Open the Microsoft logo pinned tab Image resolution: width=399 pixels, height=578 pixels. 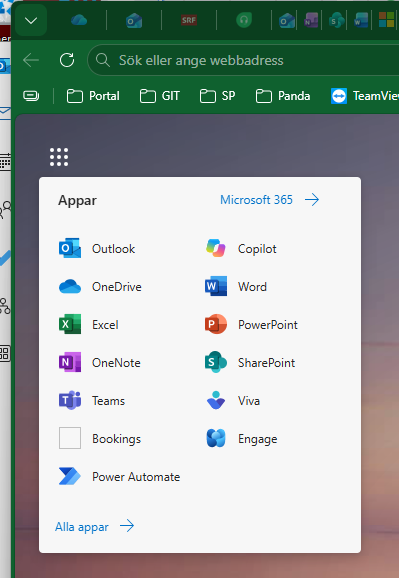tap(386, 20)
